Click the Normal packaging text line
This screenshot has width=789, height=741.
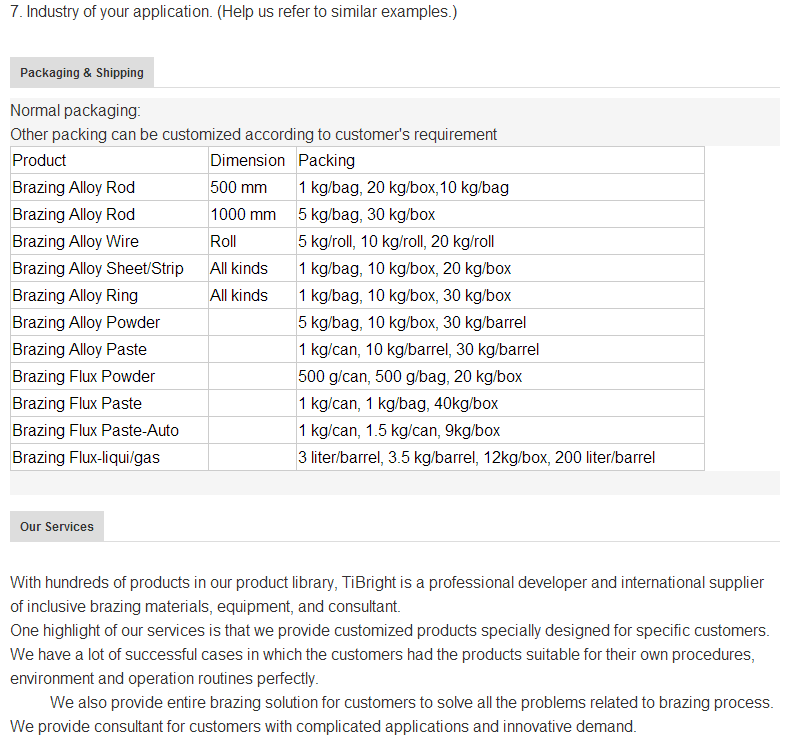[75, 111]
